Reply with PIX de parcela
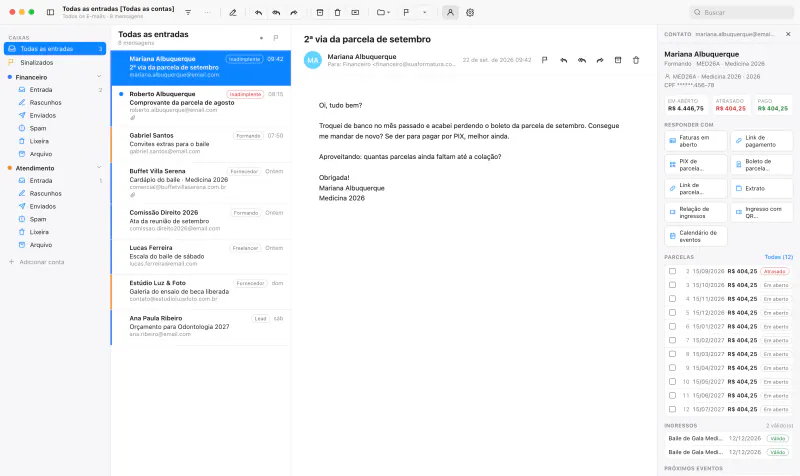Image resolution: width=800 pixels, height=476 pixels. point(696,165)
